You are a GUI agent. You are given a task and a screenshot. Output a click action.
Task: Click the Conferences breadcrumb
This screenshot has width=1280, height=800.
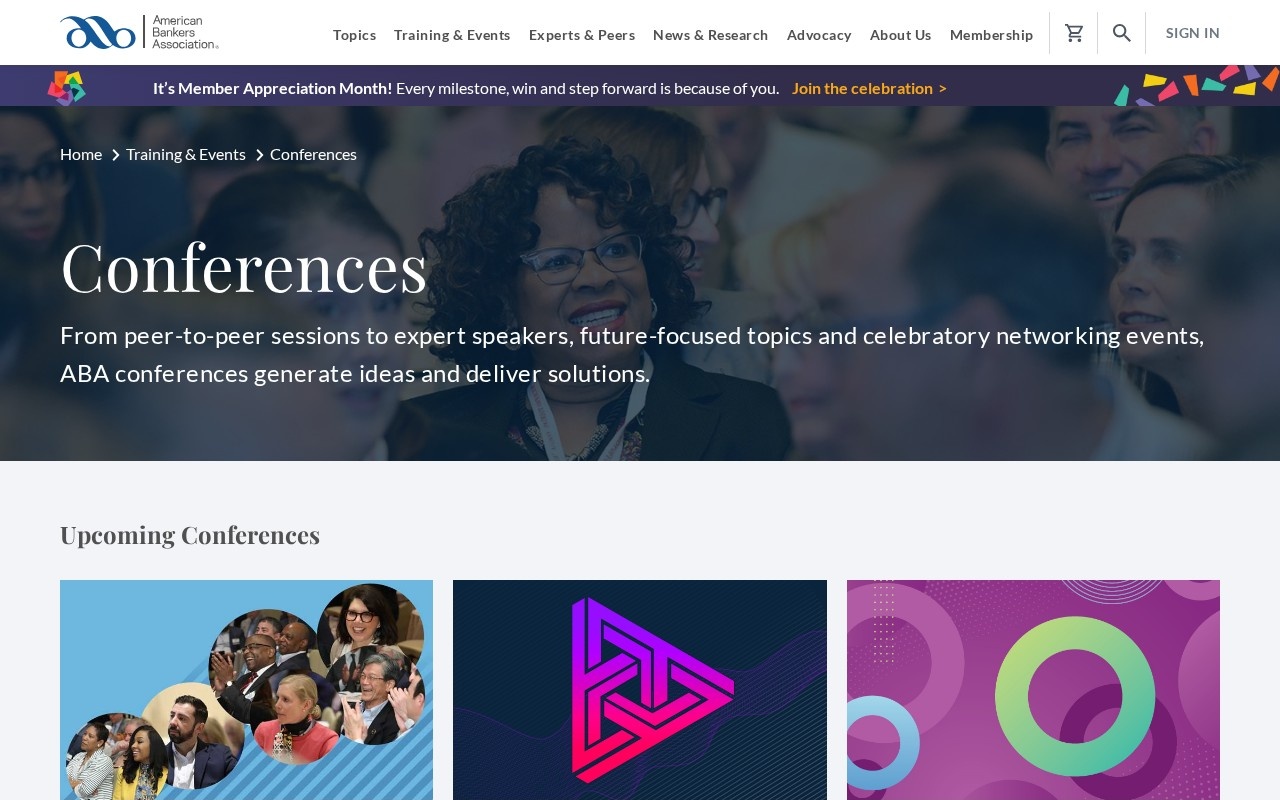coord(313,154)
